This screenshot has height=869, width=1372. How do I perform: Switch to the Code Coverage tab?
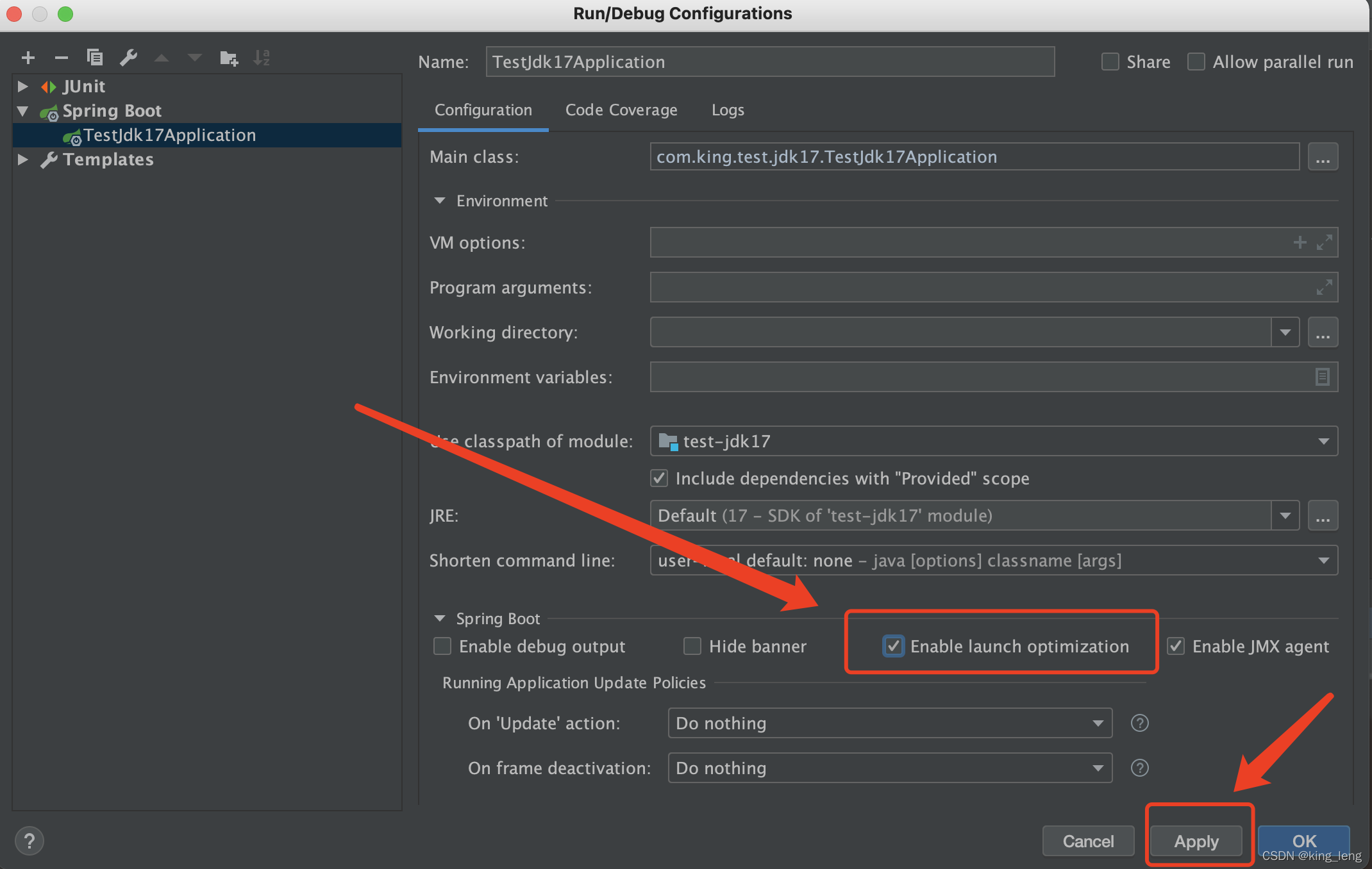click(x=621, y=110)
